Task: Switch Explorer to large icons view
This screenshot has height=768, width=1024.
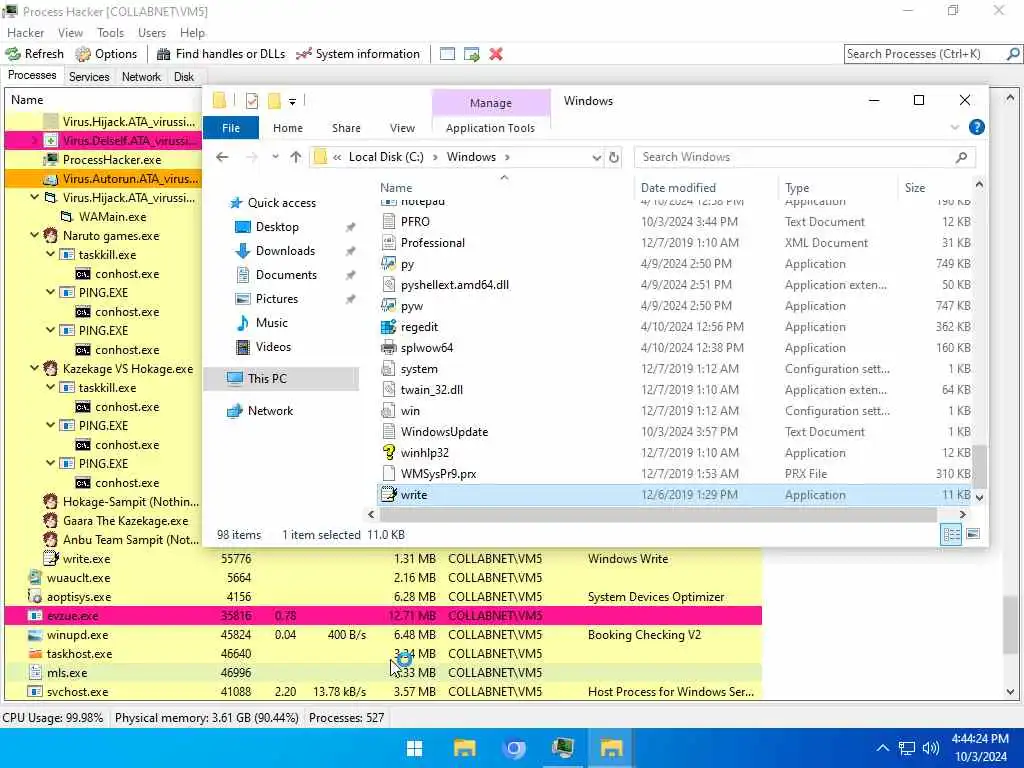Action: [x=973, y=534]
